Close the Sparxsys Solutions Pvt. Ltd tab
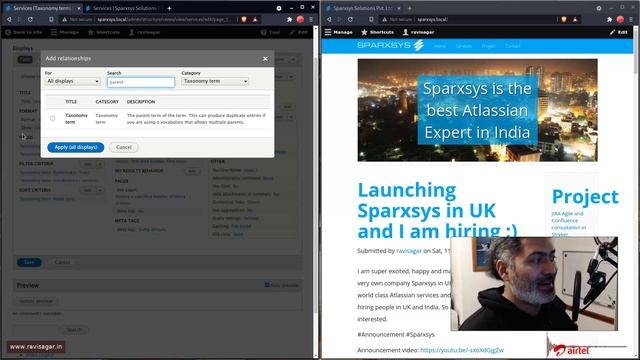Viewport: 640px width, 360px height. click(399, 8)
